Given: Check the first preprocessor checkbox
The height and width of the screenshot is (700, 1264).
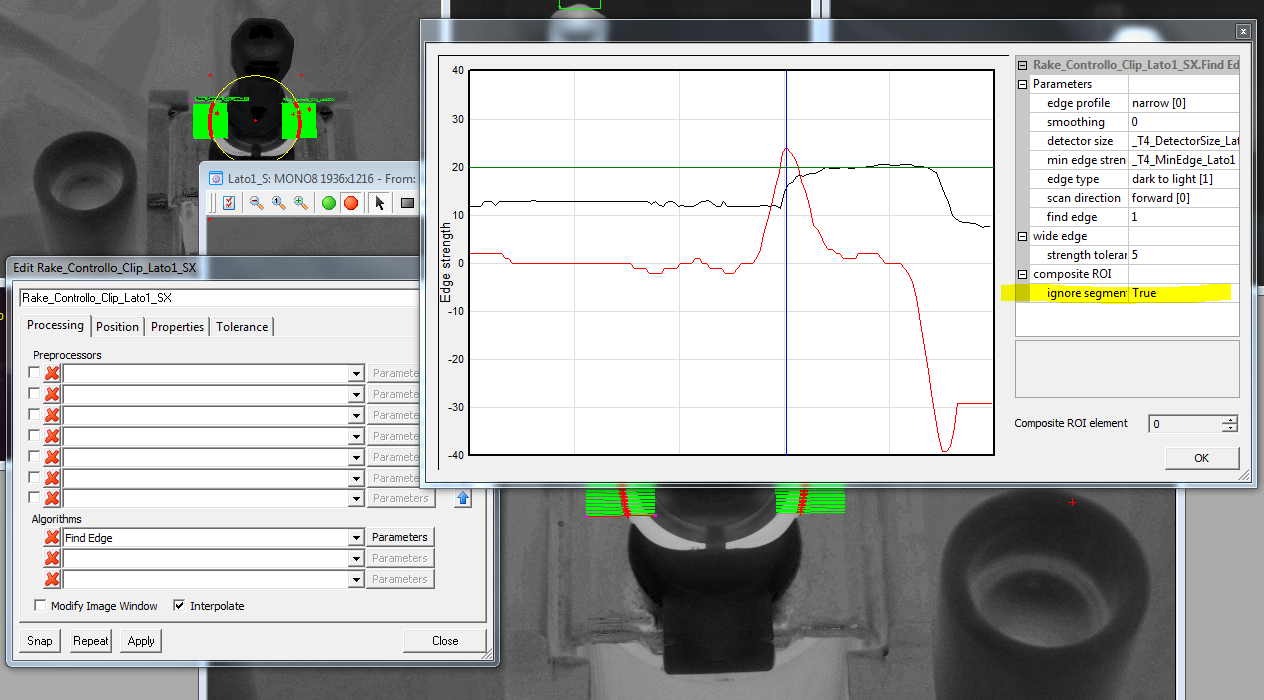Looking at the screenshot, I should tap(34, 373).
